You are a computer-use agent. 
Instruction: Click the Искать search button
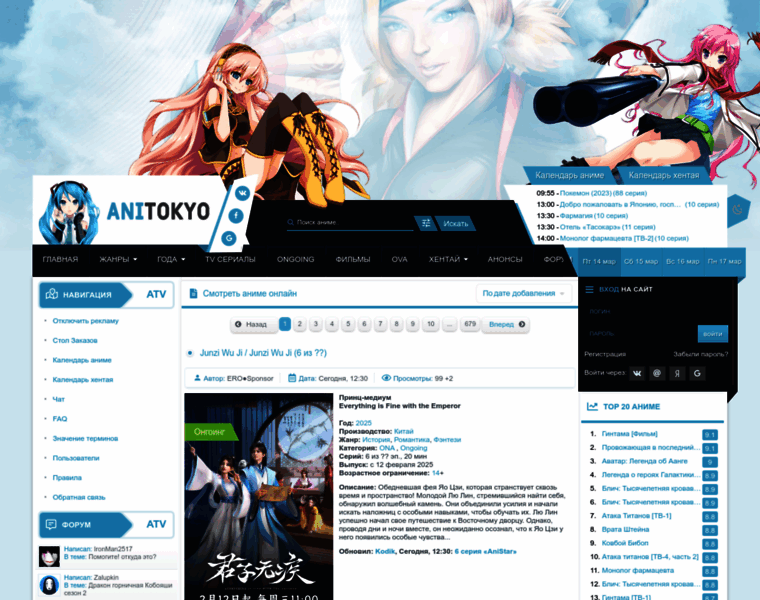pos(456,223)
